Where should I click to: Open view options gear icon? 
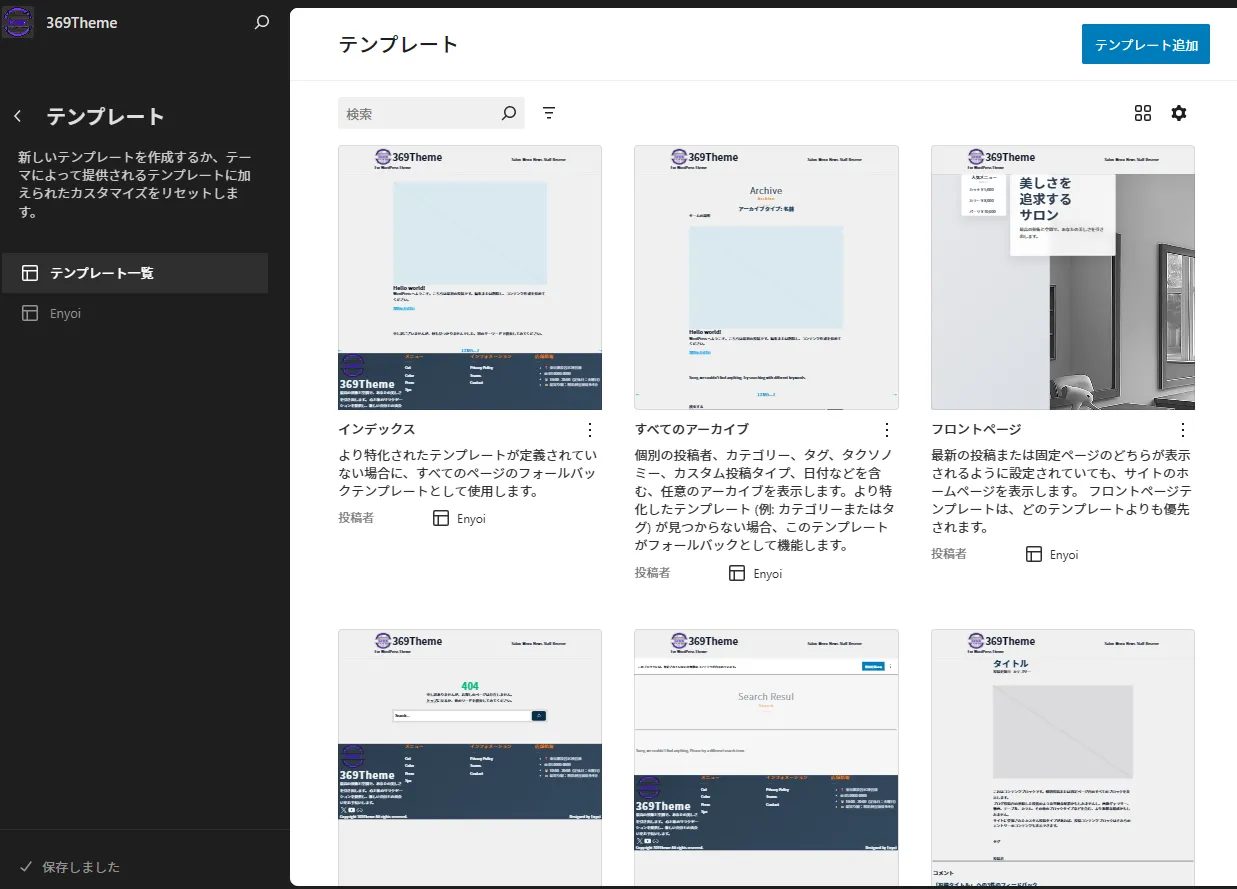[x=1179, y=113]
